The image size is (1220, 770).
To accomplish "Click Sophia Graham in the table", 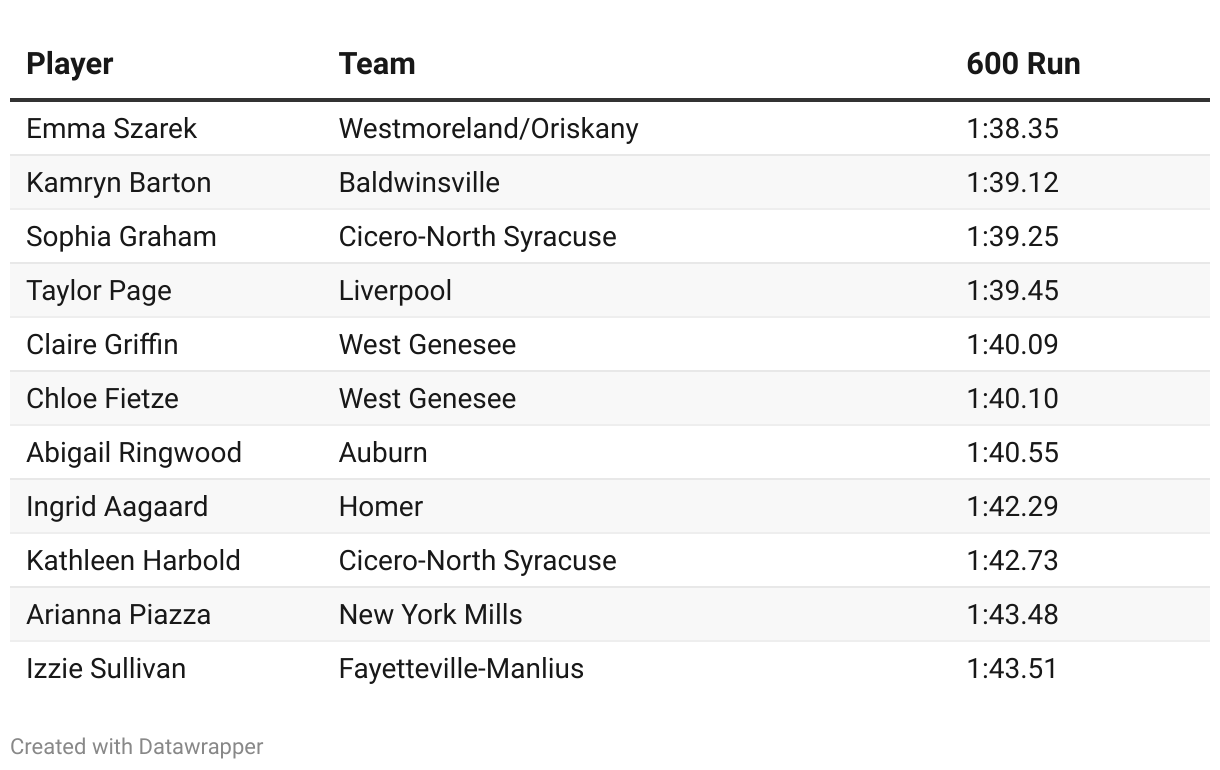I will 121,237.
